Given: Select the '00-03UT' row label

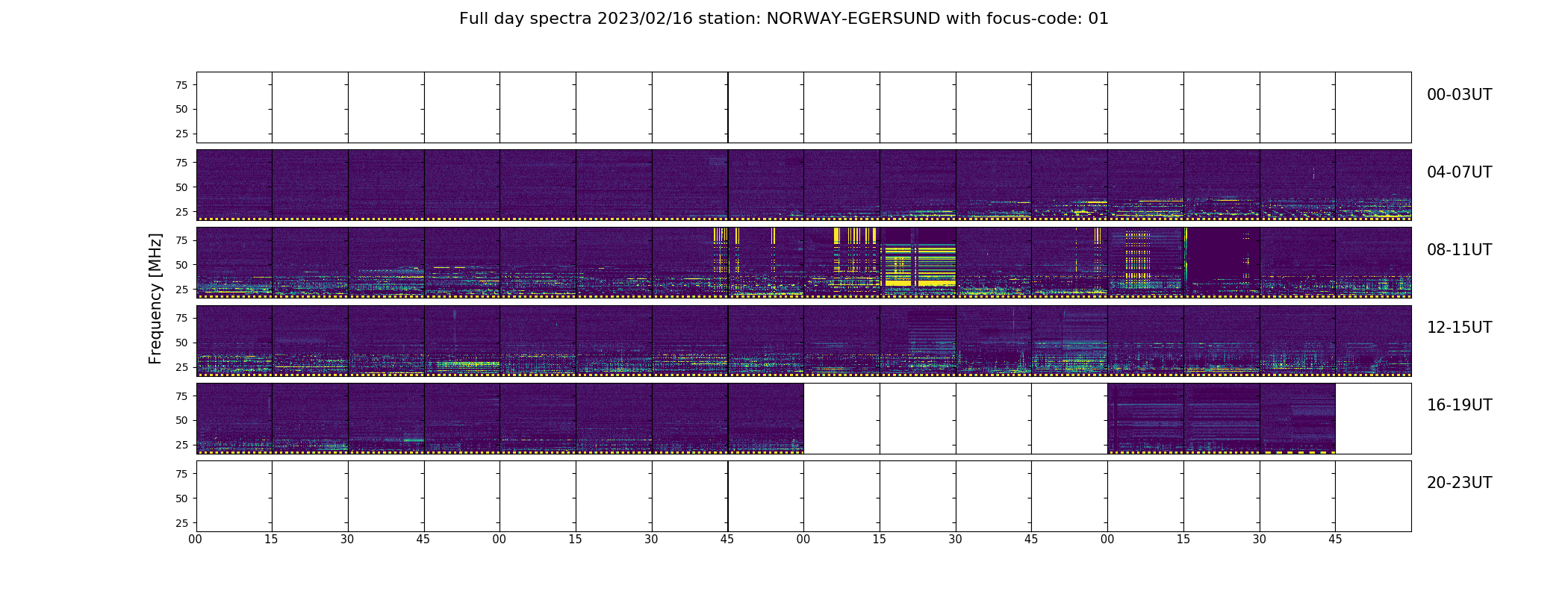Looking at the screenshot, I should [x=1459, y=95].
